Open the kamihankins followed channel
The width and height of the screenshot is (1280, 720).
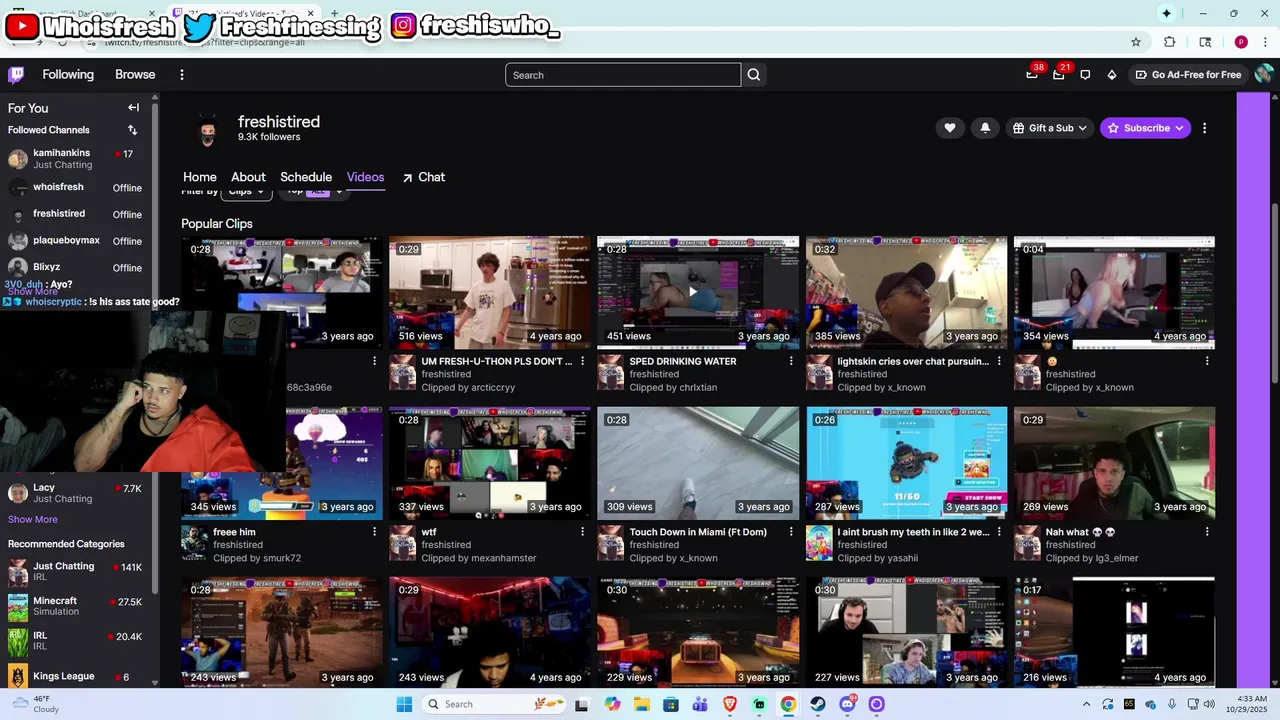(x=78, y=159)
